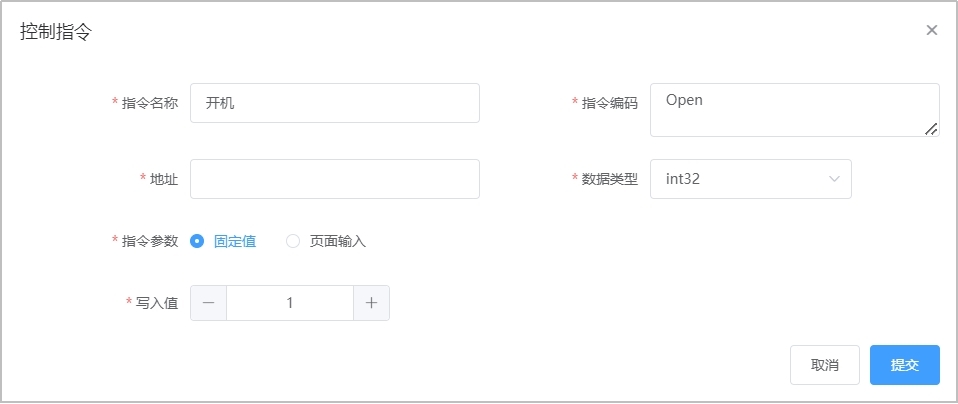958x404 pixels.
Task: Click the chevron arrow in 数据类型 select
Action: (x=834, y=179)
